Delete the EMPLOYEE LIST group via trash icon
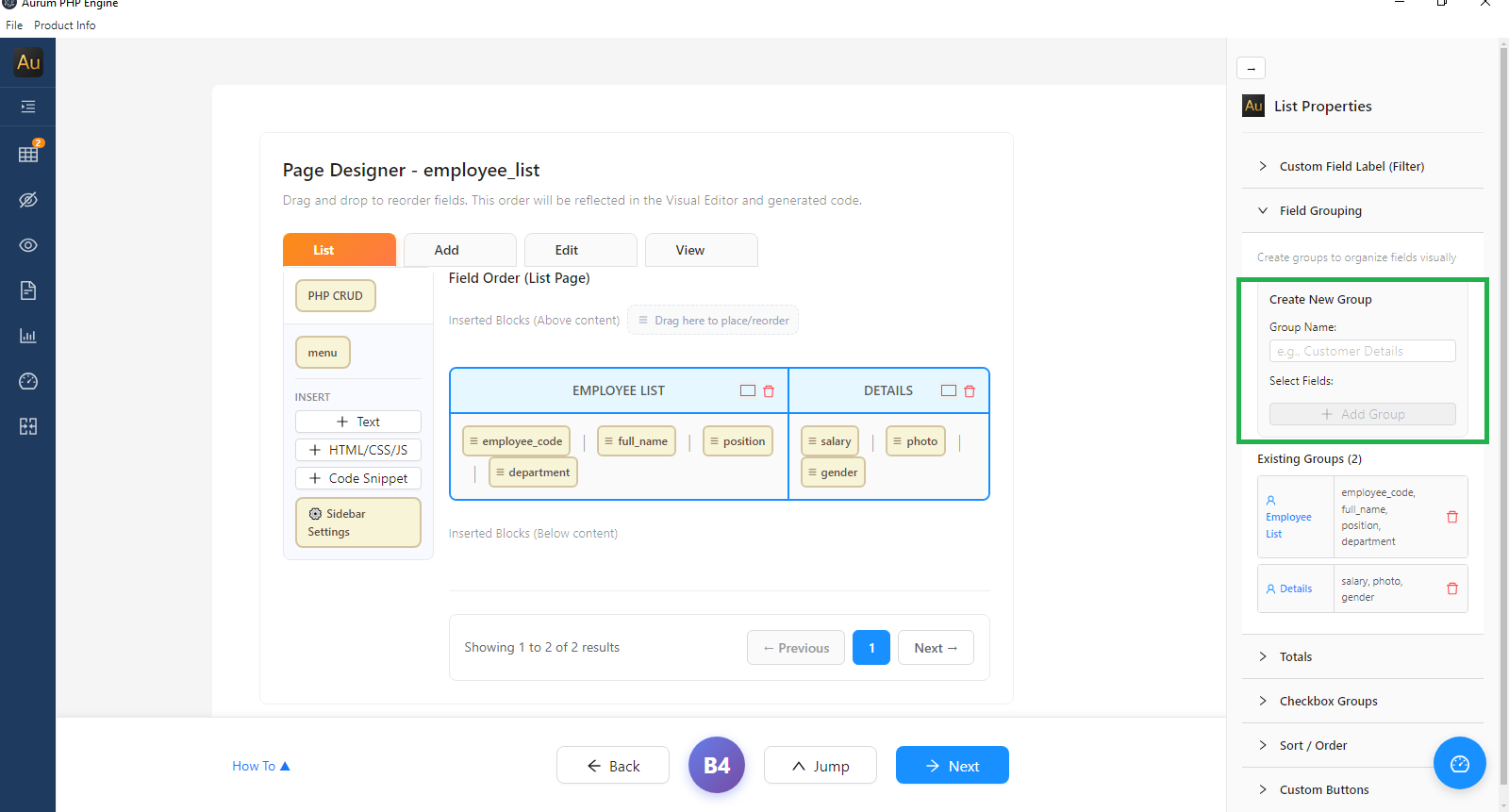1509x812 pixels. 769,390
